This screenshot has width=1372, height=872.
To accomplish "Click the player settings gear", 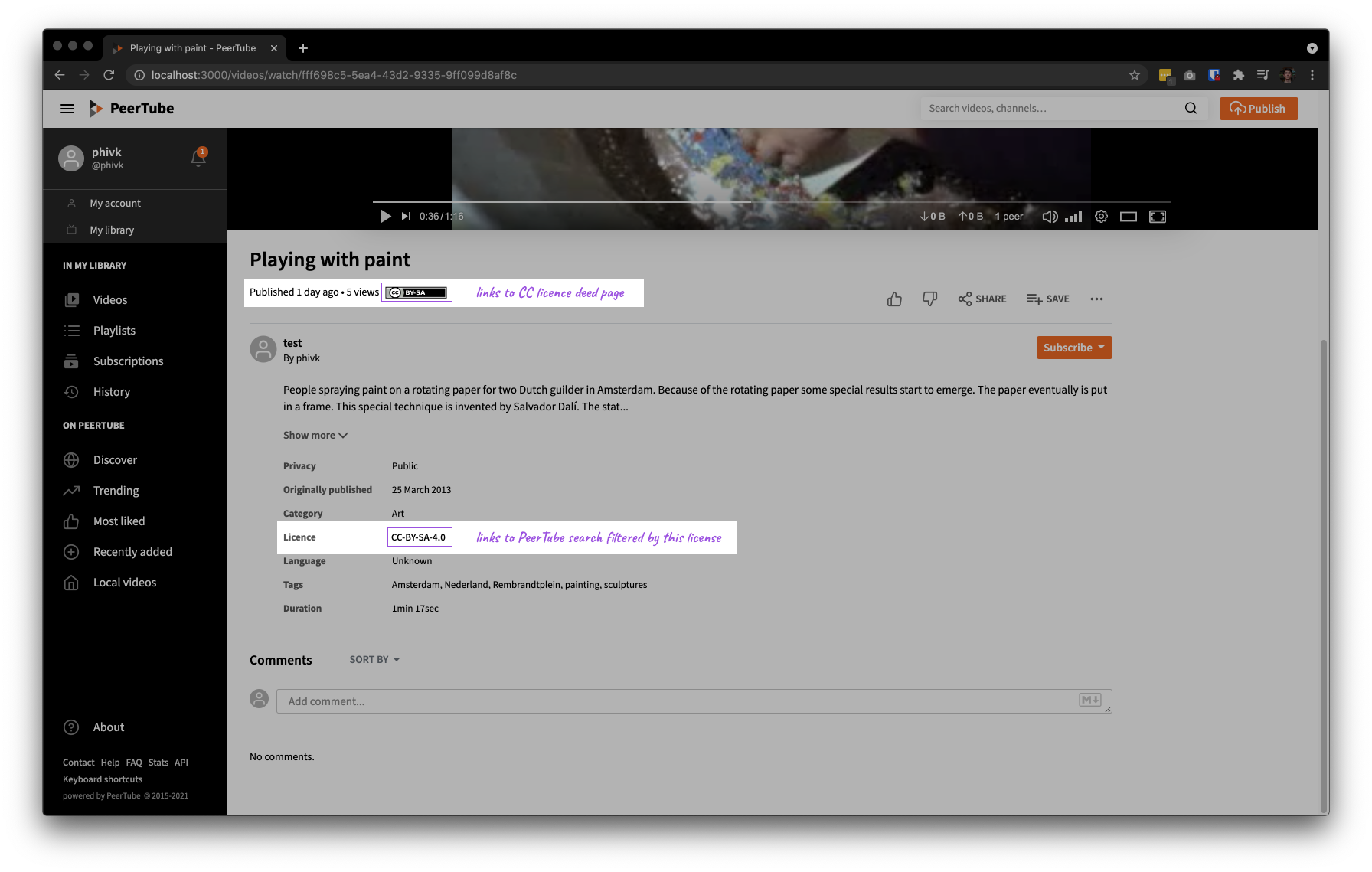I will pos(1101,217).
